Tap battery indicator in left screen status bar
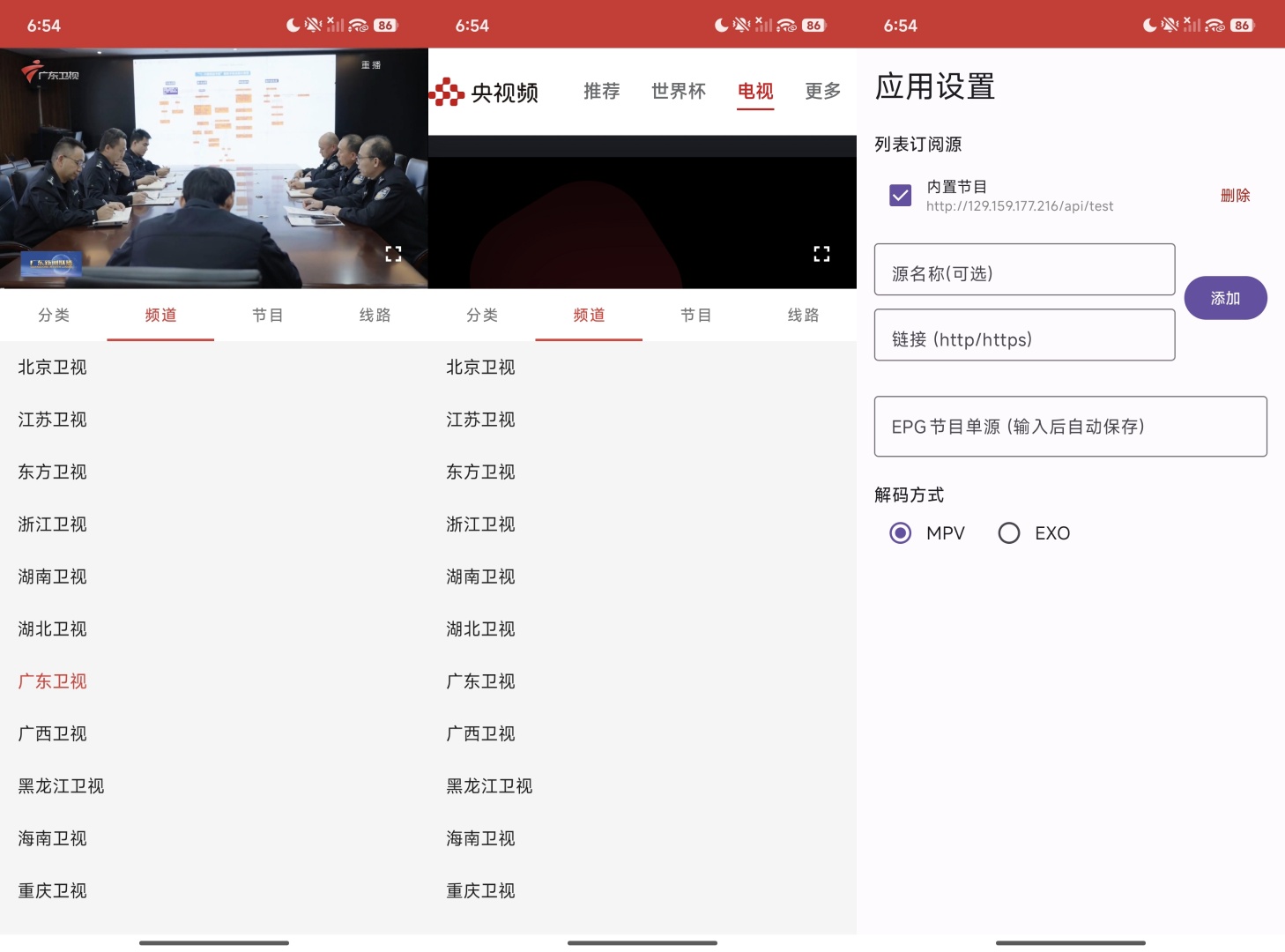This screenshot has height=952, width=1285. [385, 26]
